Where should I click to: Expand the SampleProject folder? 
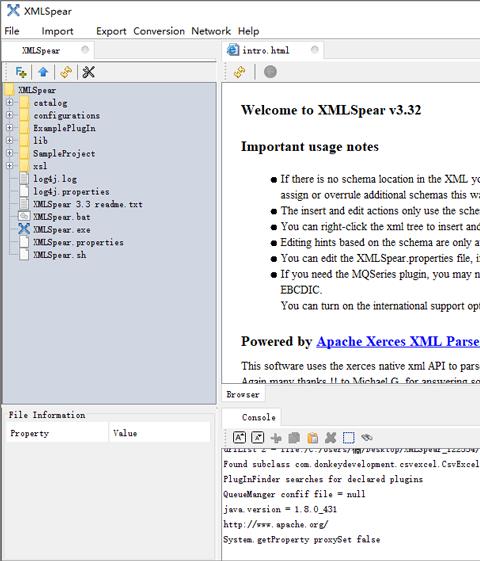(10, 153)
